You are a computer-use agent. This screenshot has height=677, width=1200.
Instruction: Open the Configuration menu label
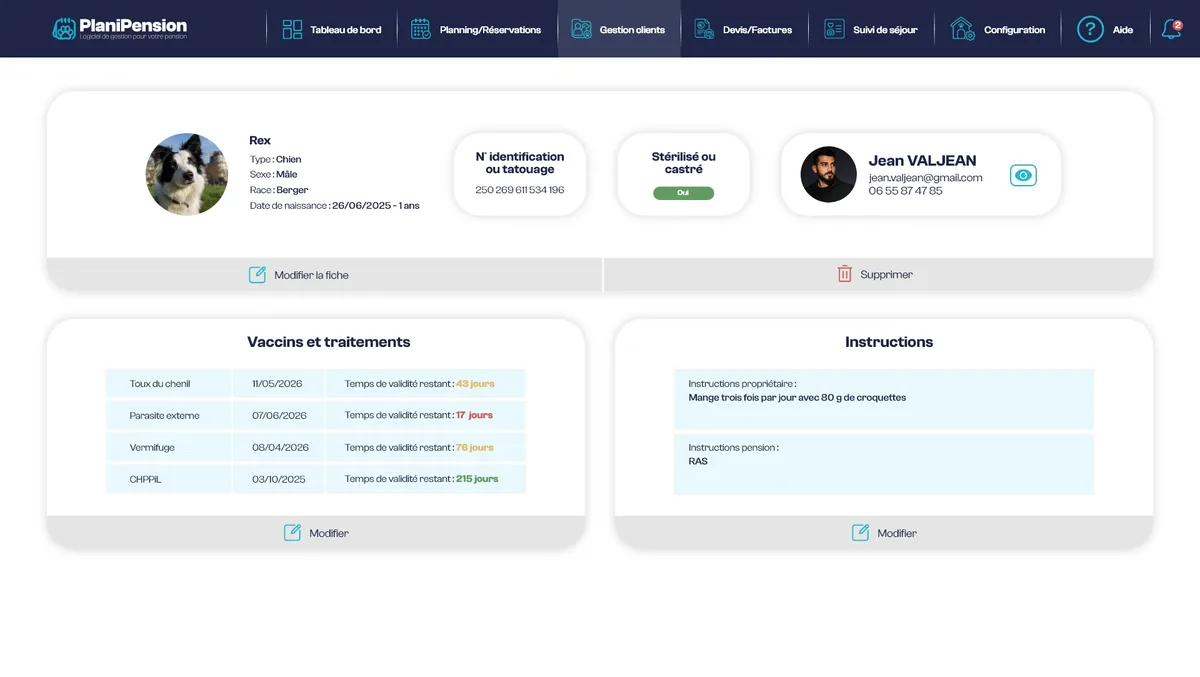[x=1014, y=30]
